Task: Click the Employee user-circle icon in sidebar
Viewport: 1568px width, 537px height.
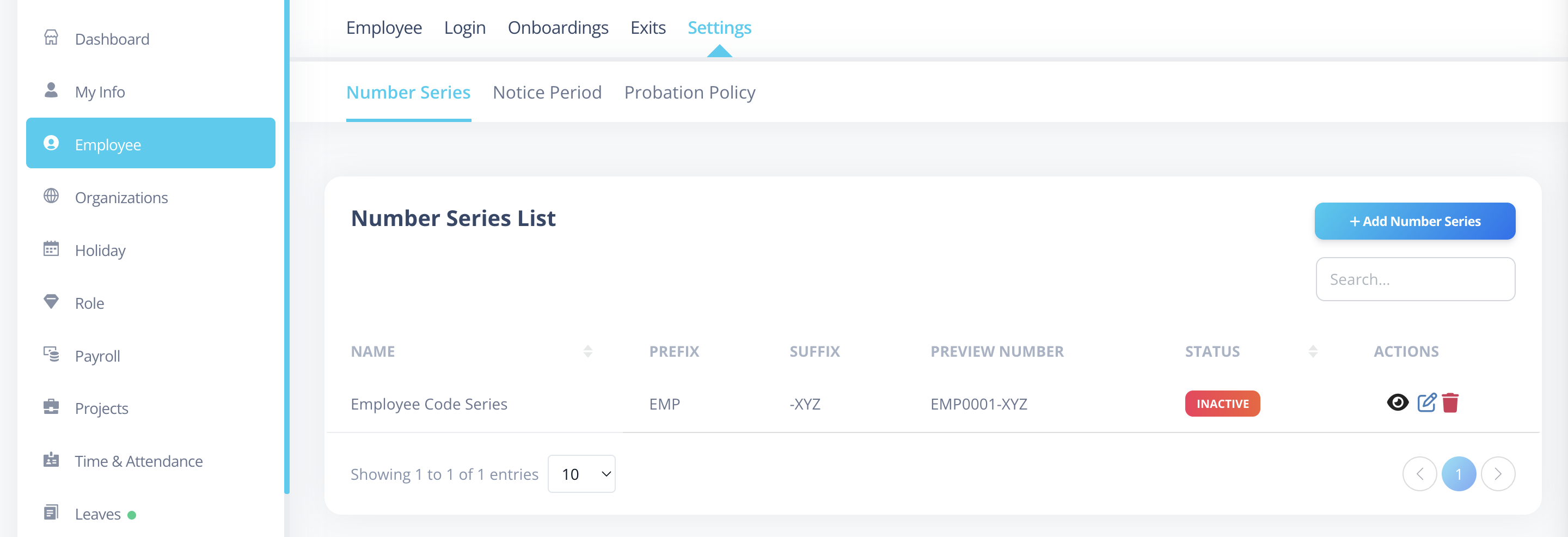Action: (x=51, y=143)
